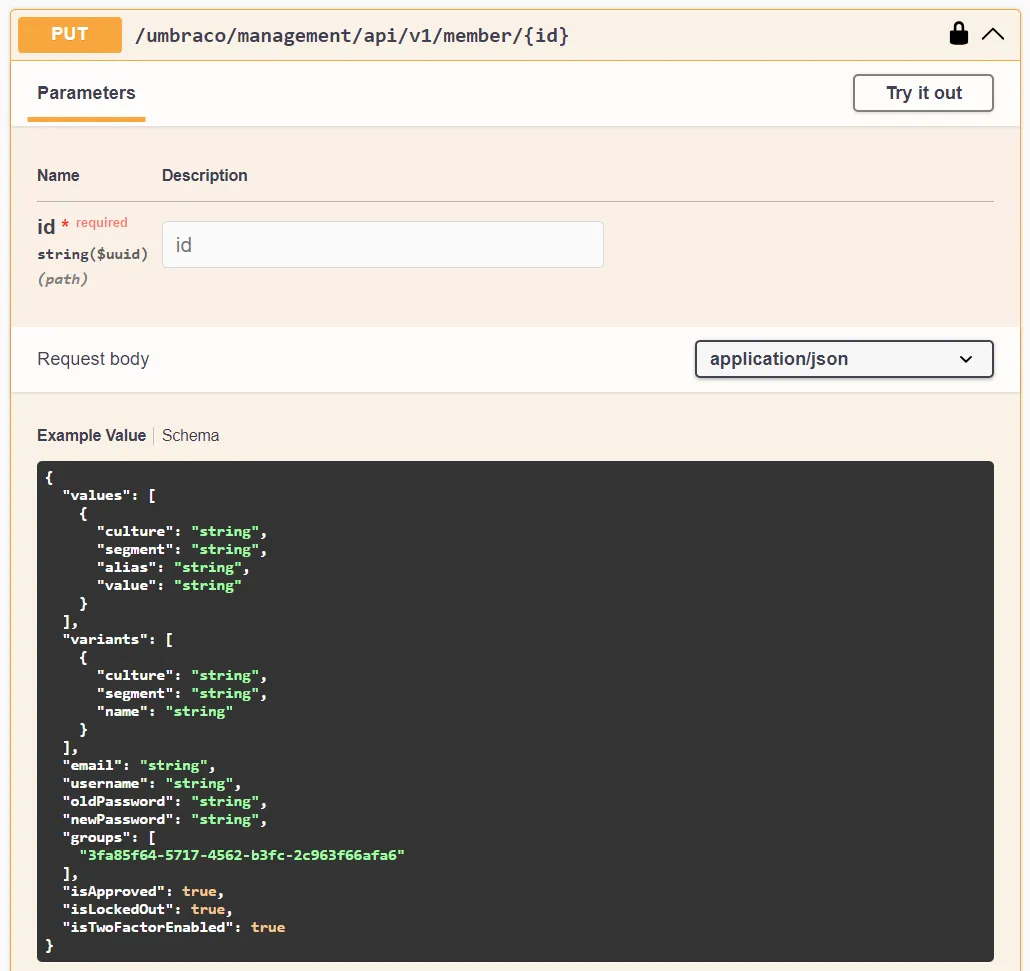Image resolution: width=1030 pixels, height=971 pixels.
Task: Click the "variants" key in the example JSON
Action: 104,639
